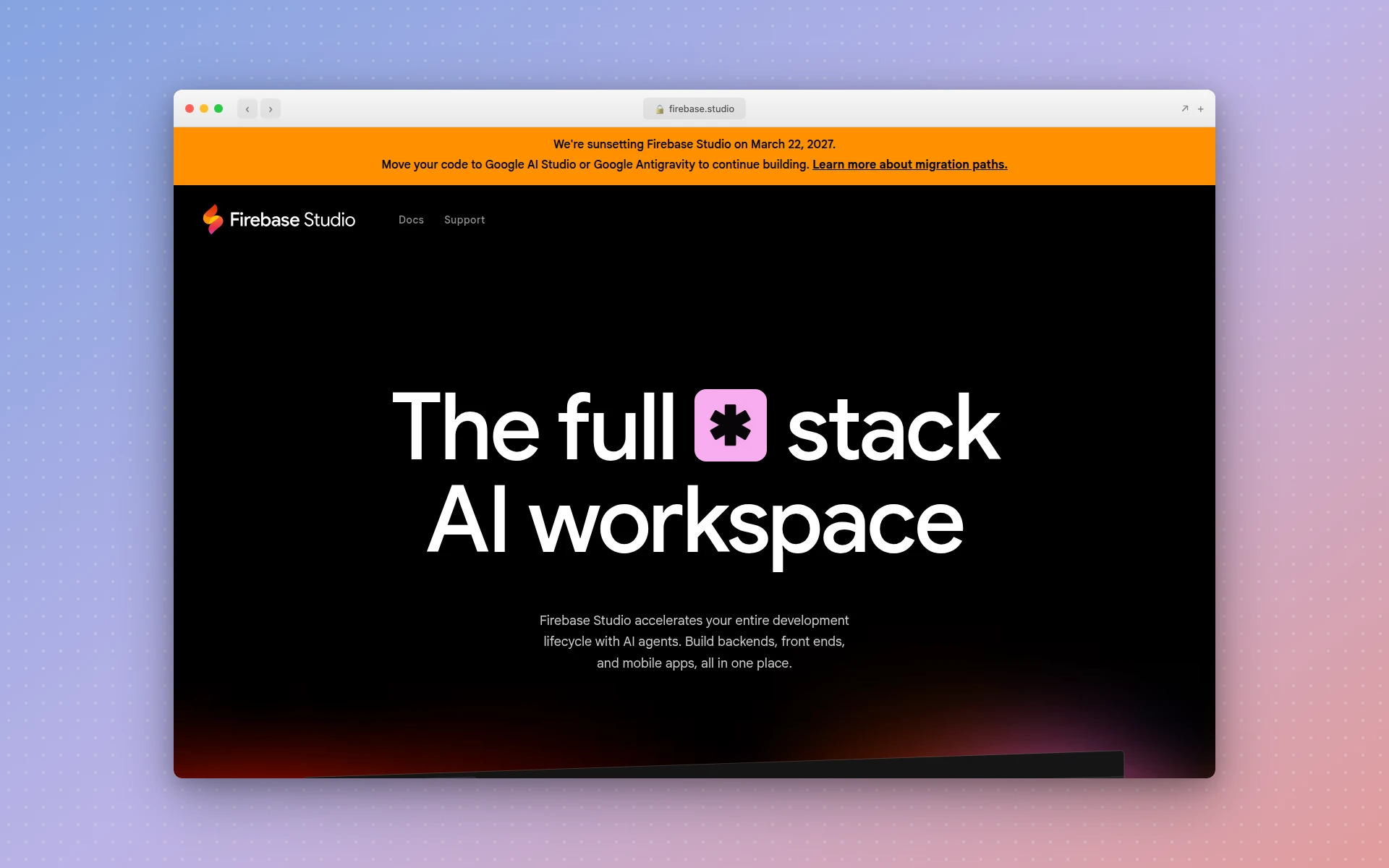Click the padlock icon in address bar
1389x868 pixels.
point(660,109)
